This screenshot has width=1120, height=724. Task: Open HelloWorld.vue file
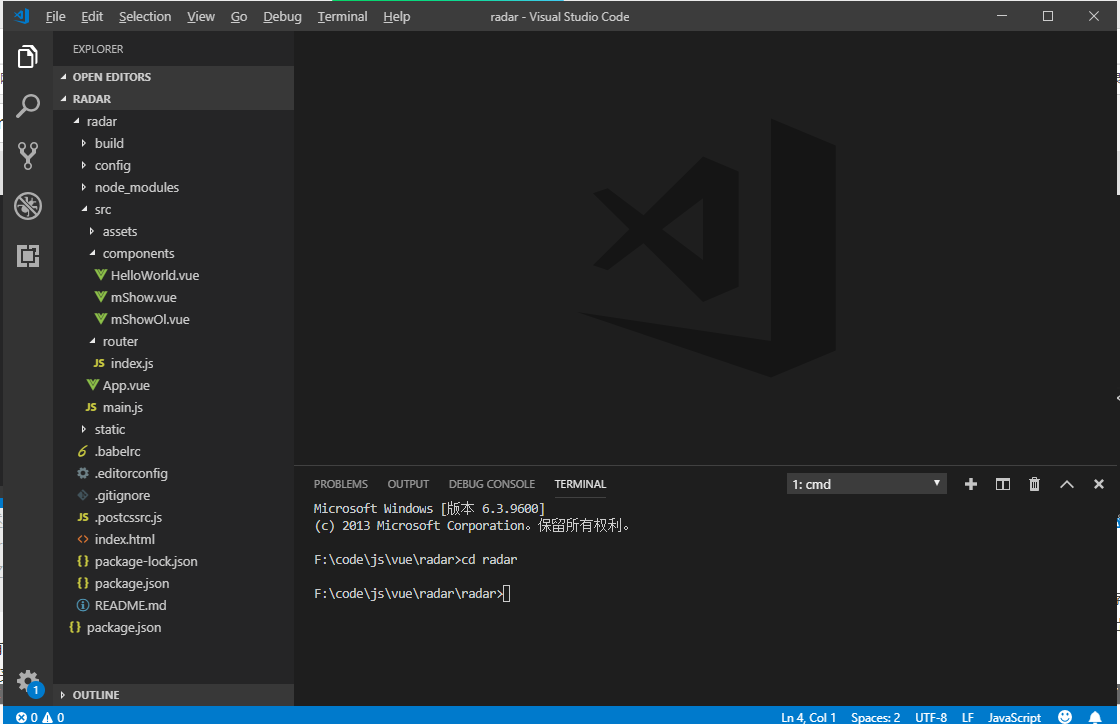pyautogui.click(x=155, y=275)
